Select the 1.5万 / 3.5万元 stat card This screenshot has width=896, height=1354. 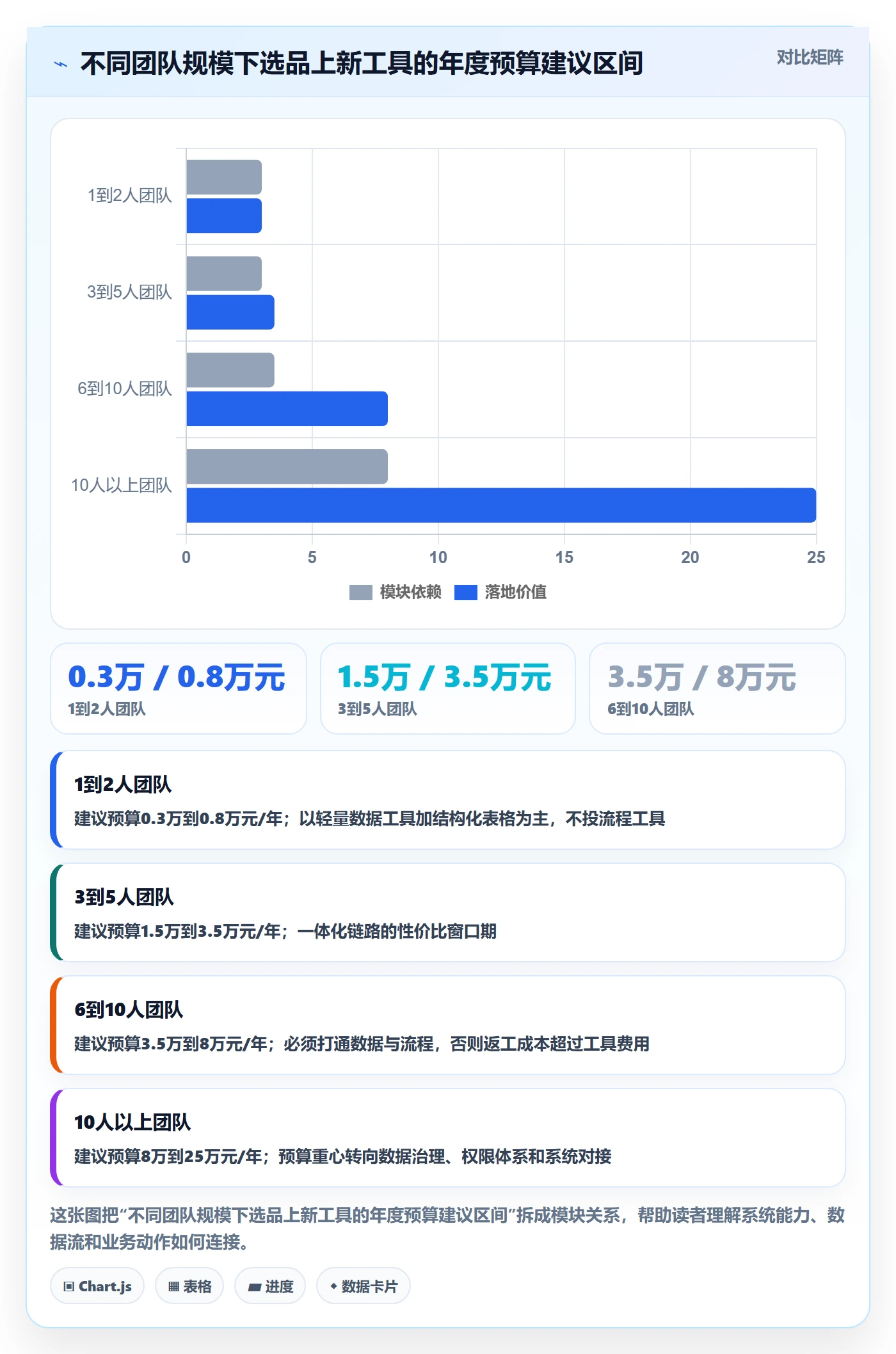pos(448,689)
